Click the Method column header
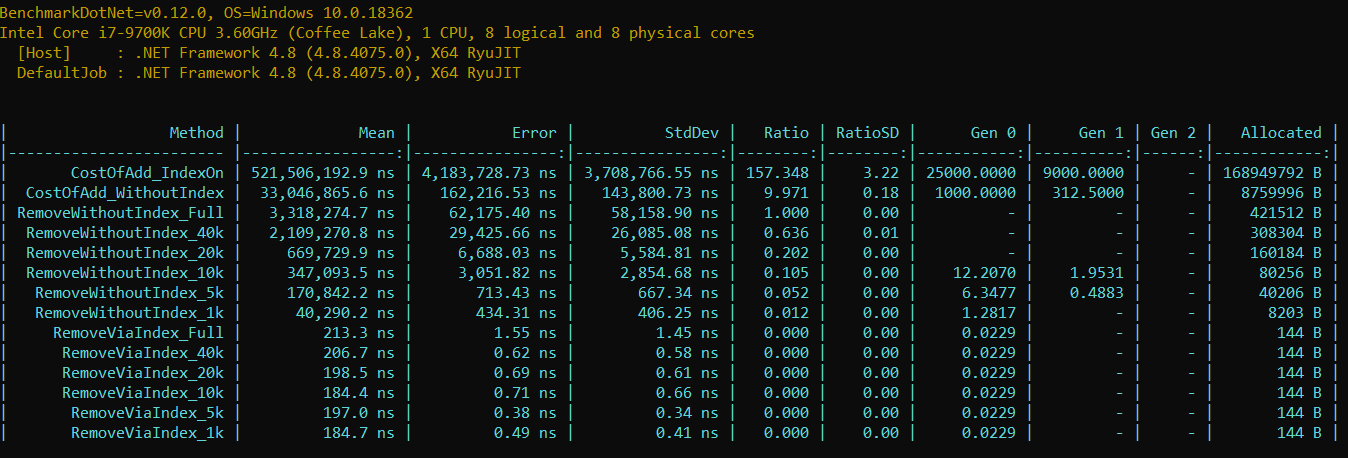Screen dimensions: 1348x458 [x=196, y=132]
